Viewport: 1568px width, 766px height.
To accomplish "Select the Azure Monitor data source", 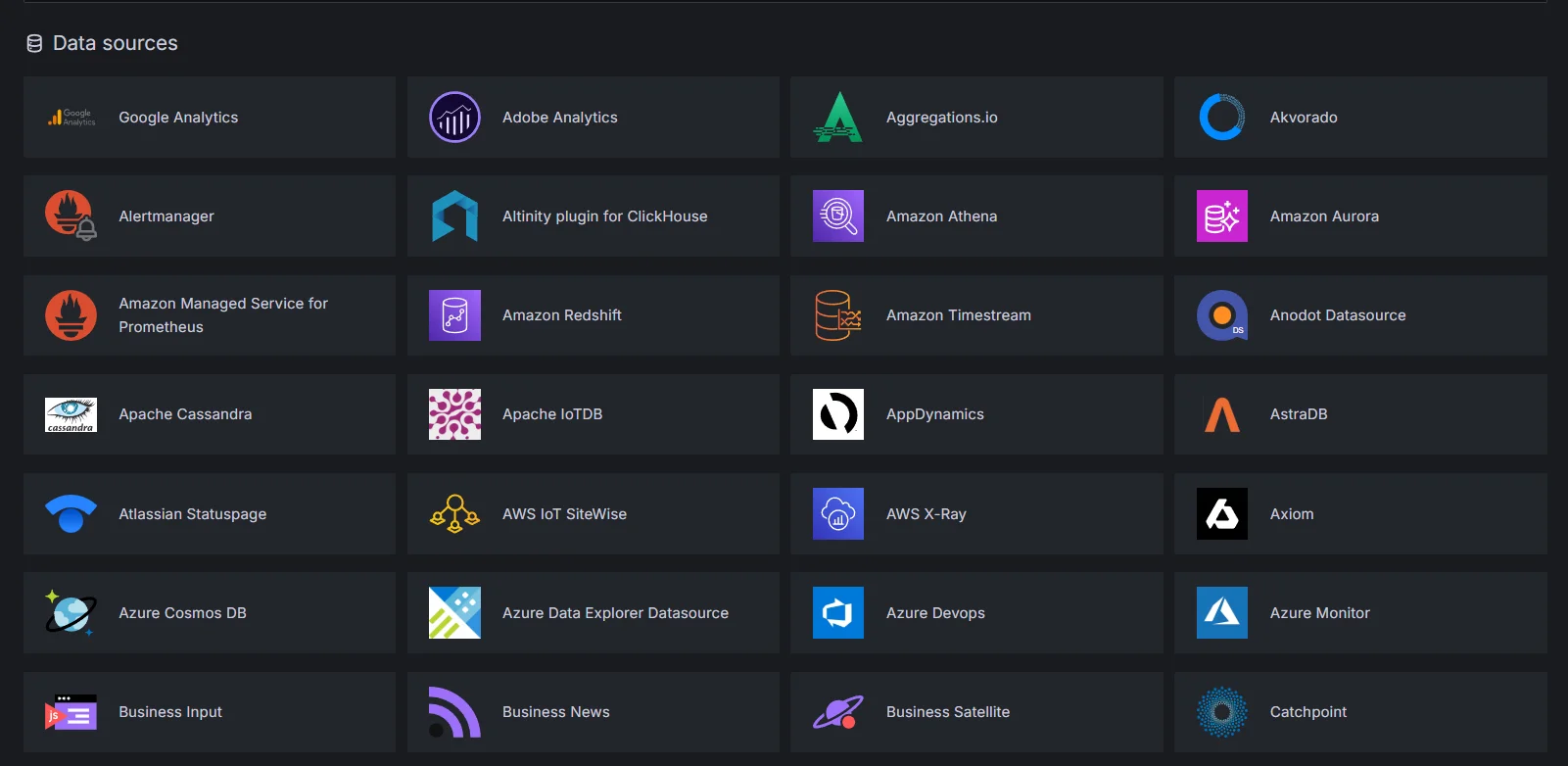I will (1319, 613).
